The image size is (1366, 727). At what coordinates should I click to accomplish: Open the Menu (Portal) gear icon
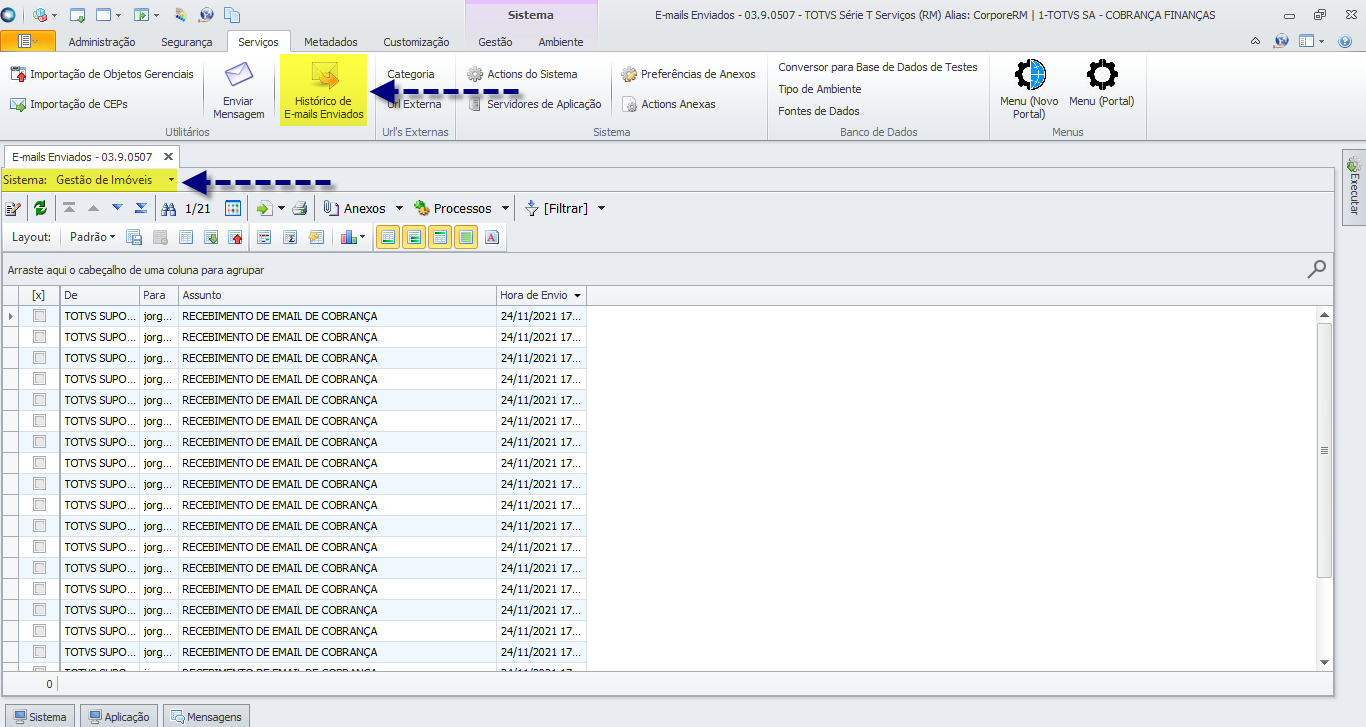tap(1101, 75)
